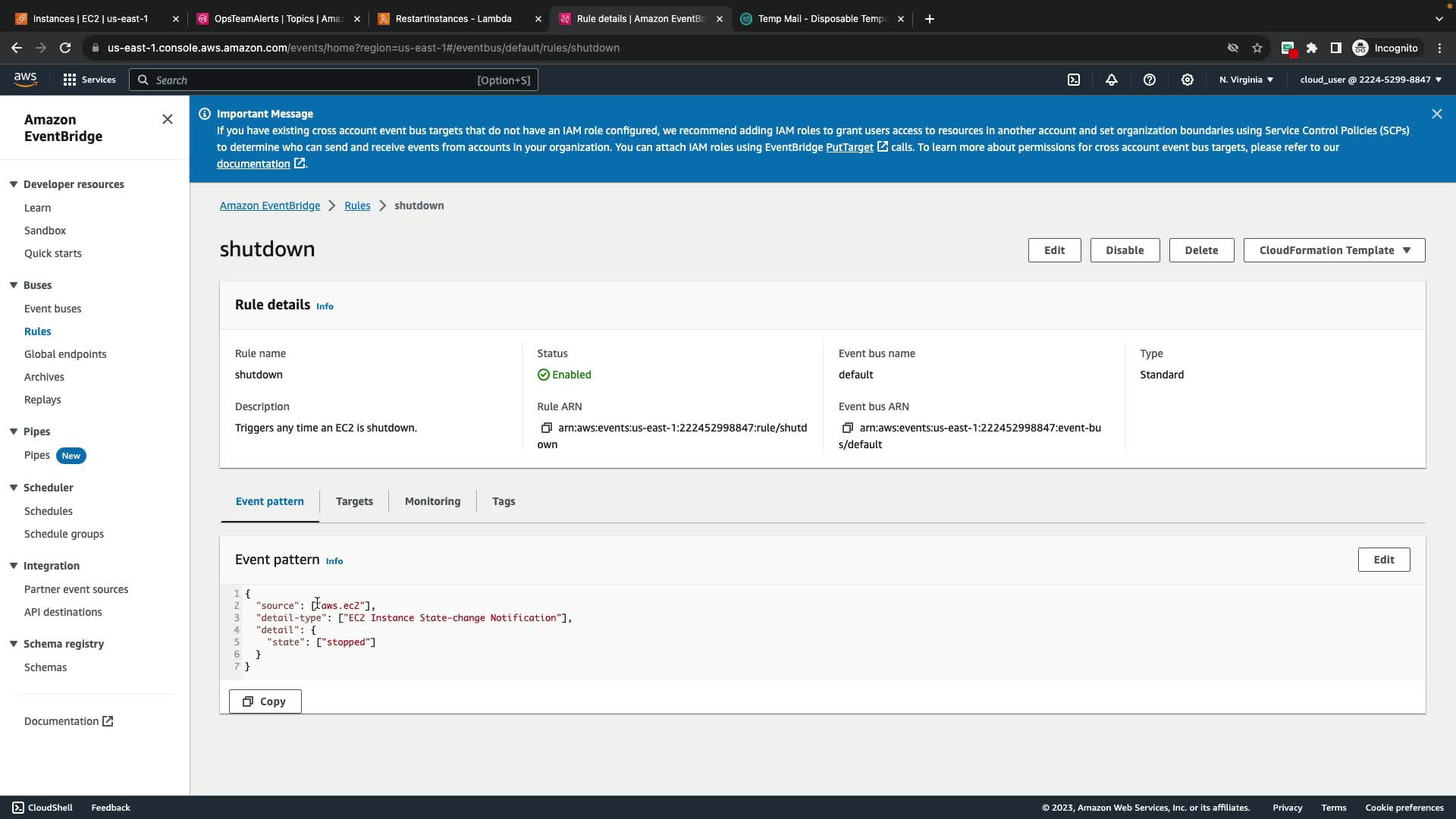This screenshot has height=819, width=1456.
Task: Switch to the Targets tab
Action: [x=354, y=501]
